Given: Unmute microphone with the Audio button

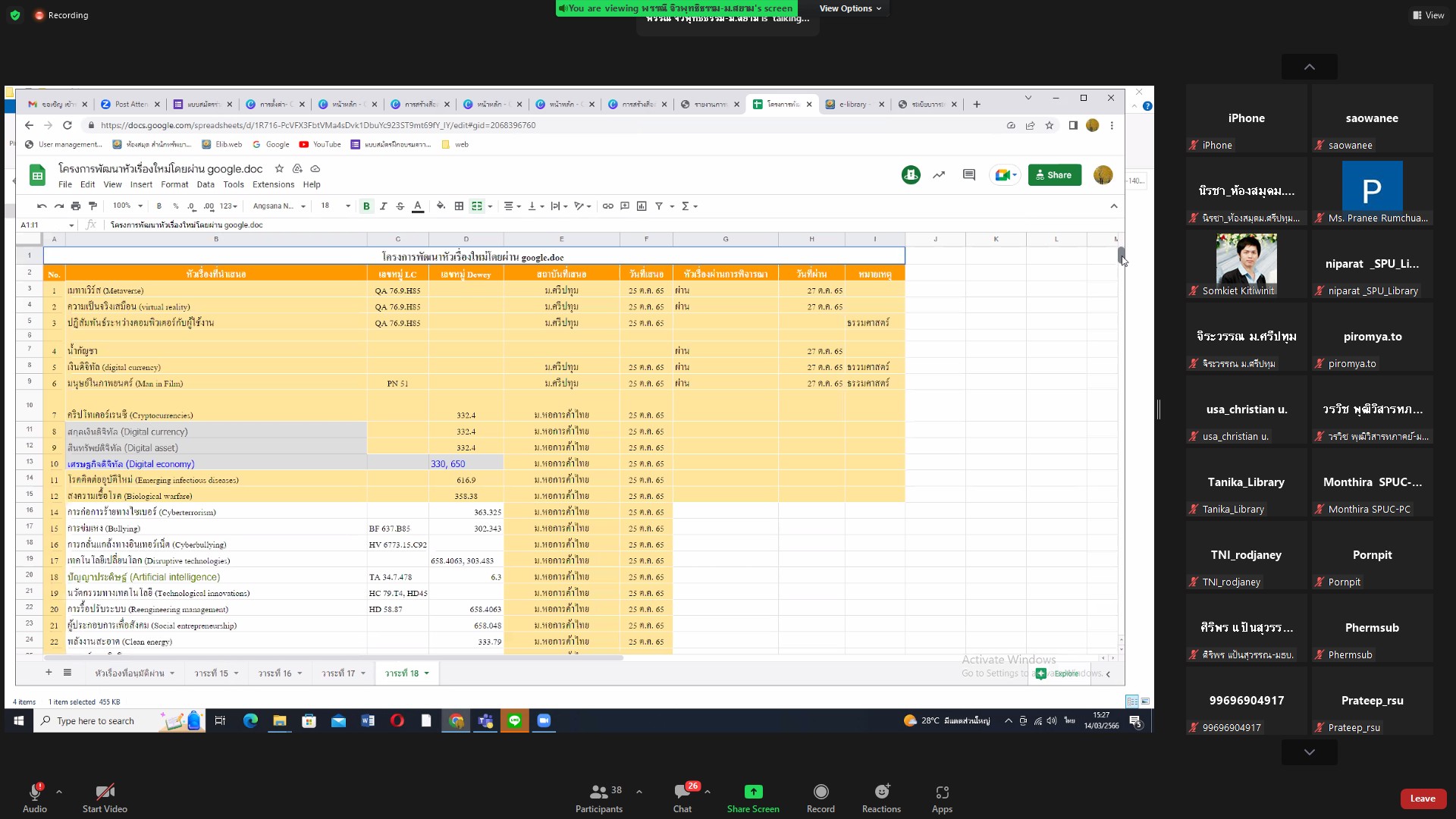Looking at the screenshot, I should click(x=34, y=797).
